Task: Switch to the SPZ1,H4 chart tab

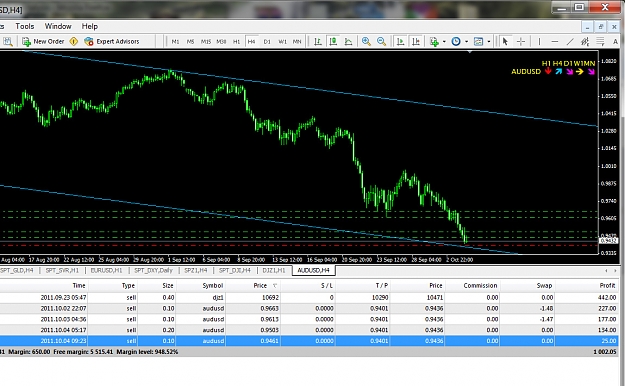Action: pyautogui.click(x=196, y=270)
